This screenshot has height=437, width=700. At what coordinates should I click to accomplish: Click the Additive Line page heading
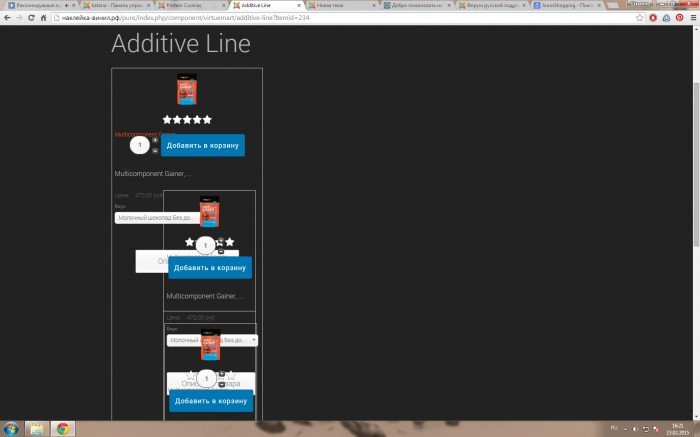[x=181, y=43]
